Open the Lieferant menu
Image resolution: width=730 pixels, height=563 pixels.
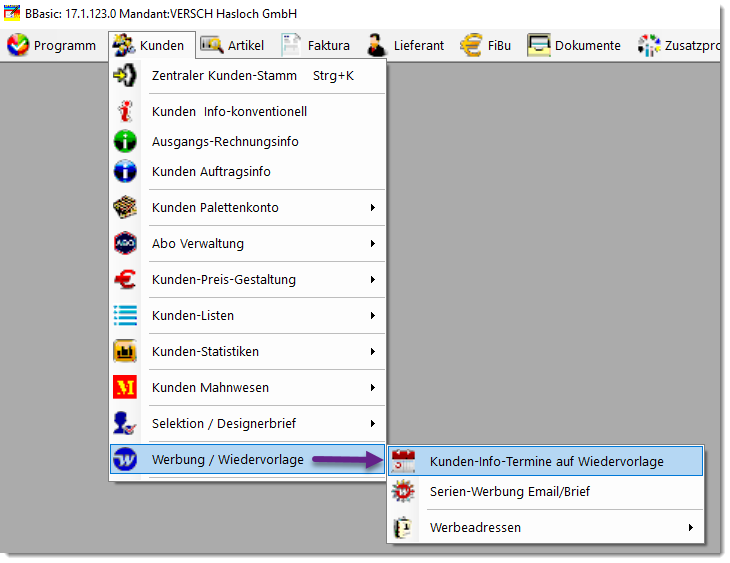point(406,45)
